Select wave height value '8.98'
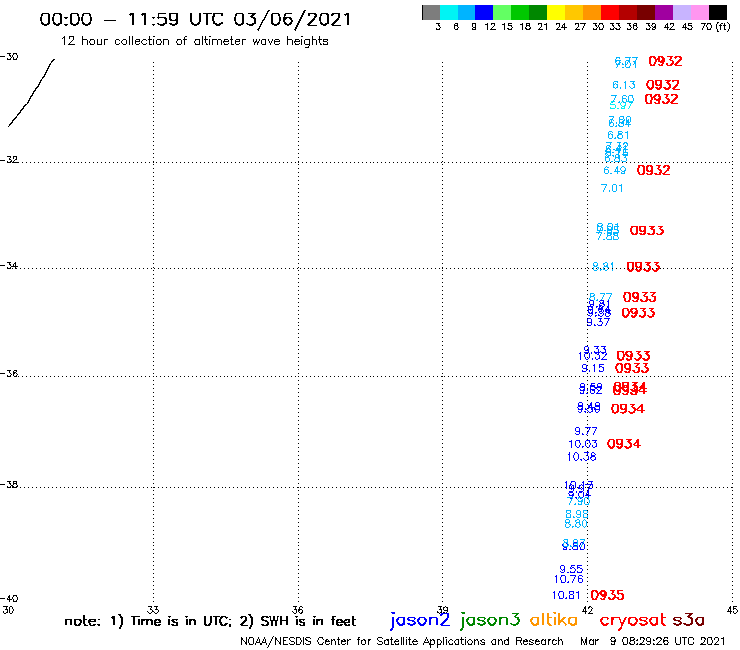The width and height of the screenshot is (740, 650). pos(577,514)
